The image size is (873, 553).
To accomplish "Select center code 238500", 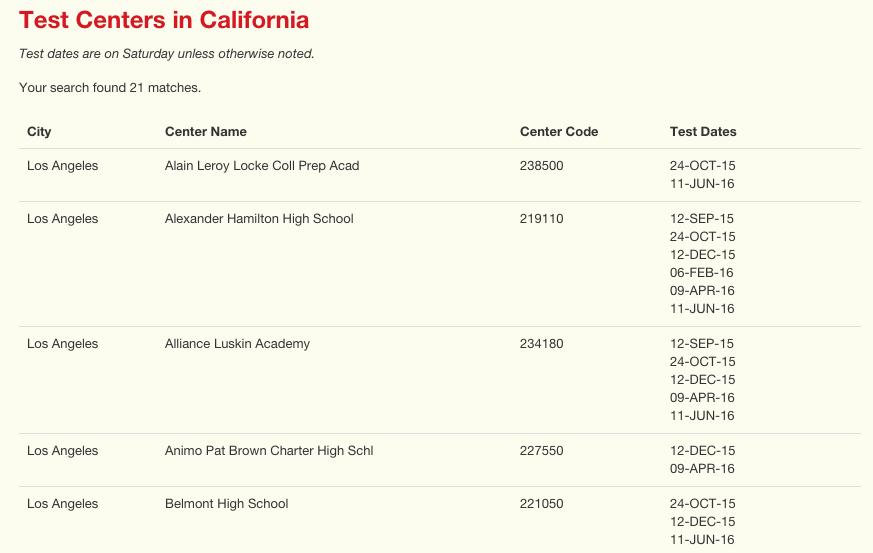I will click(x=541, y=165).
